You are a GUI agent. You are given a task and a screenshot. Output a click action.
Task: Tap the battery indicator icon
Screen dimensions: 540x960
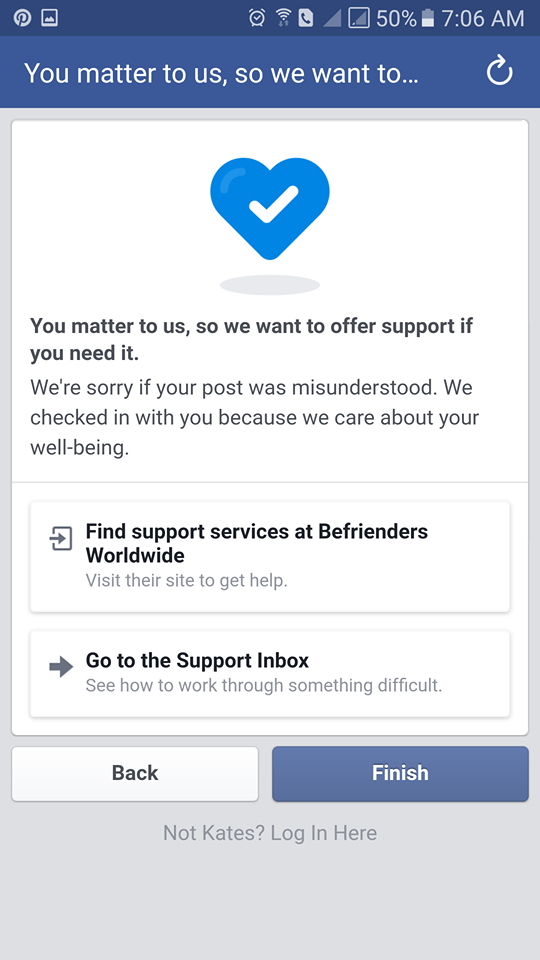point(428,18)
